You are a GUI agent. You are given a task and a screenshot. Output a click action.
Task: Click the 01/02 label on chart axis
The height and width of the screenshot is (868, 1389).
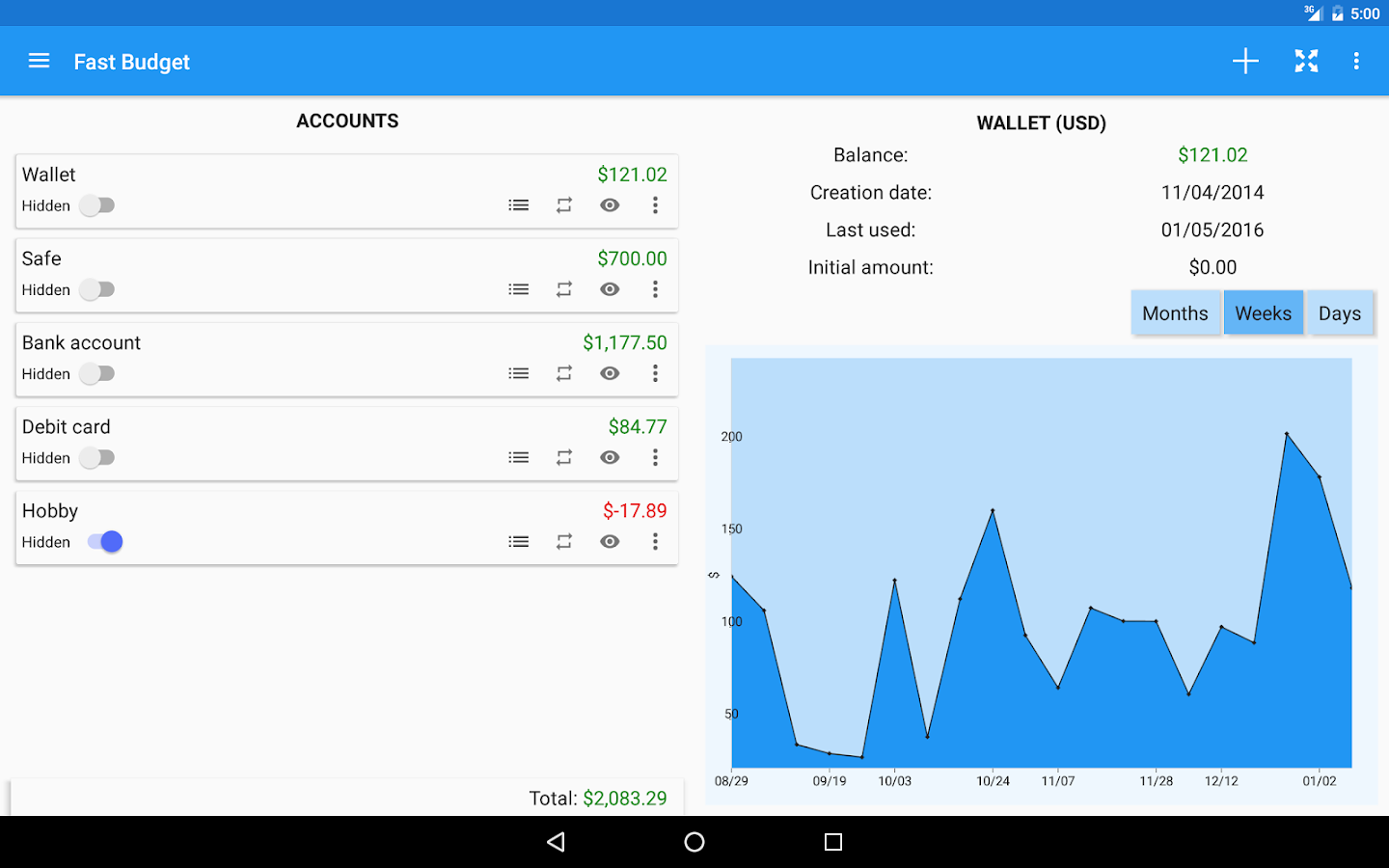pyautogui.click(x=1320, y=781)
